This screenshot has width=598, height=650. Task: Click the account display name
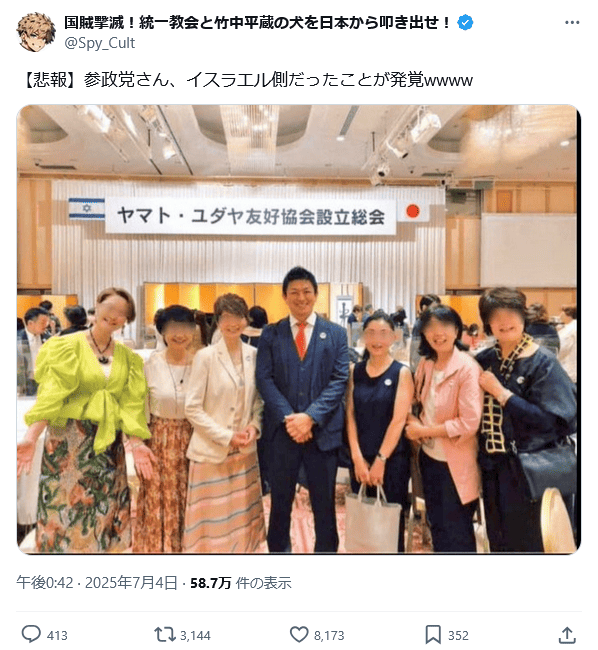click(257, 22)
